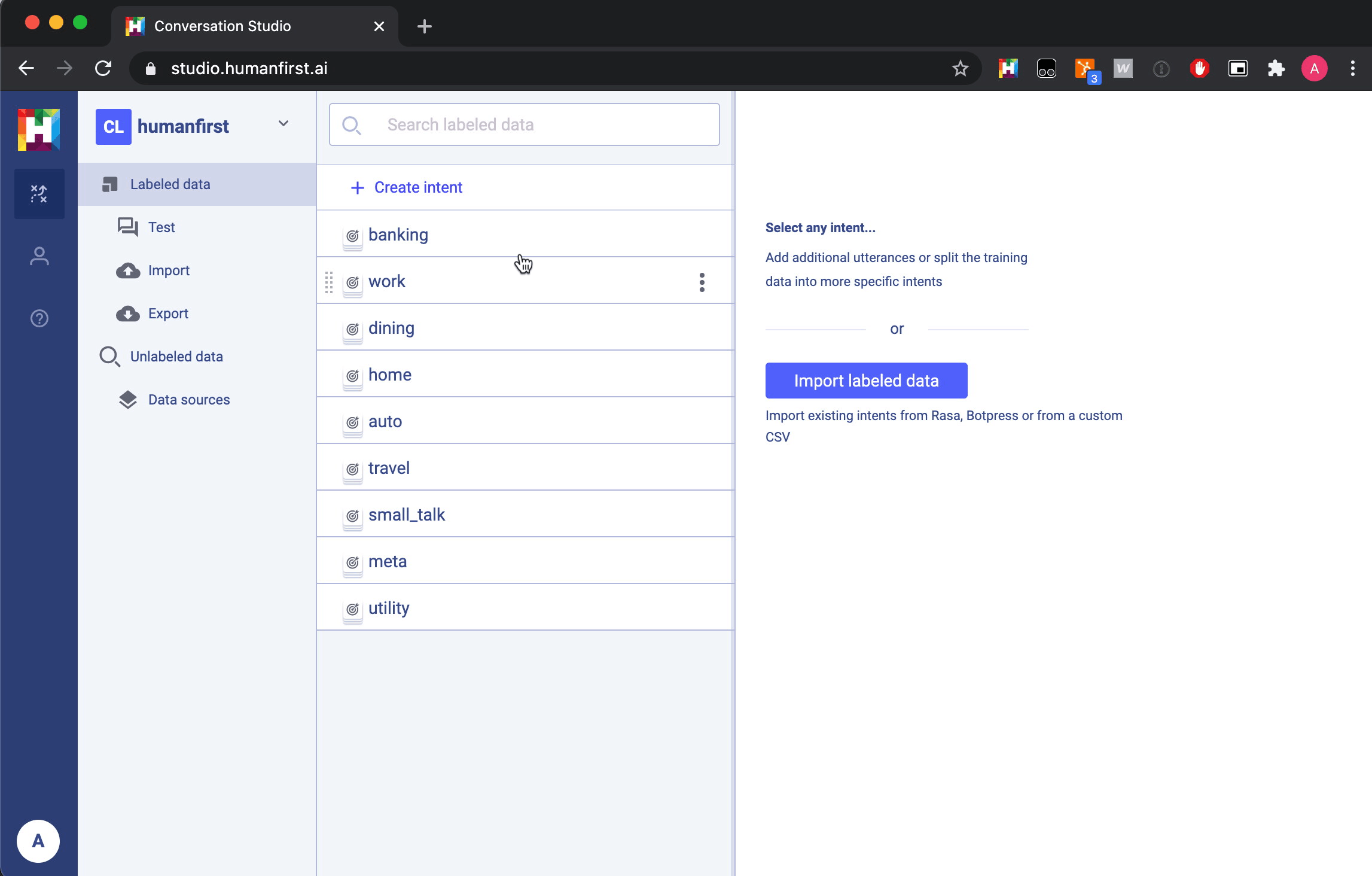Image resolution: width=1372 pixels, height=876 pixels.
Task: Open the Import page in sidebar
Action: (x=169, y=270)
